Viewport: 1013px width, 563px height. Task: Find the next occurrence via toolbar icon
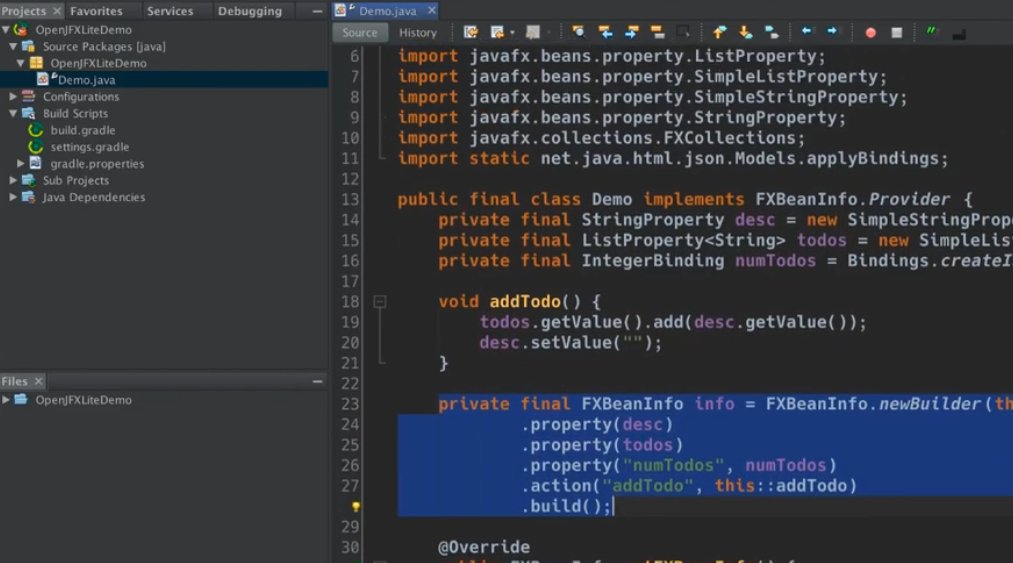632,32
